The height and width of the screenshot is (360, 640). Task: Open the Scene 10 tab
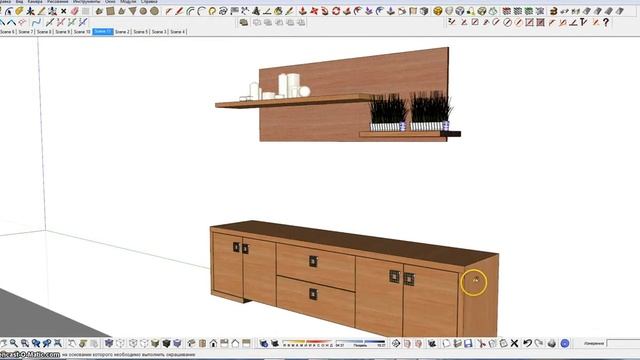click(82, 31)
